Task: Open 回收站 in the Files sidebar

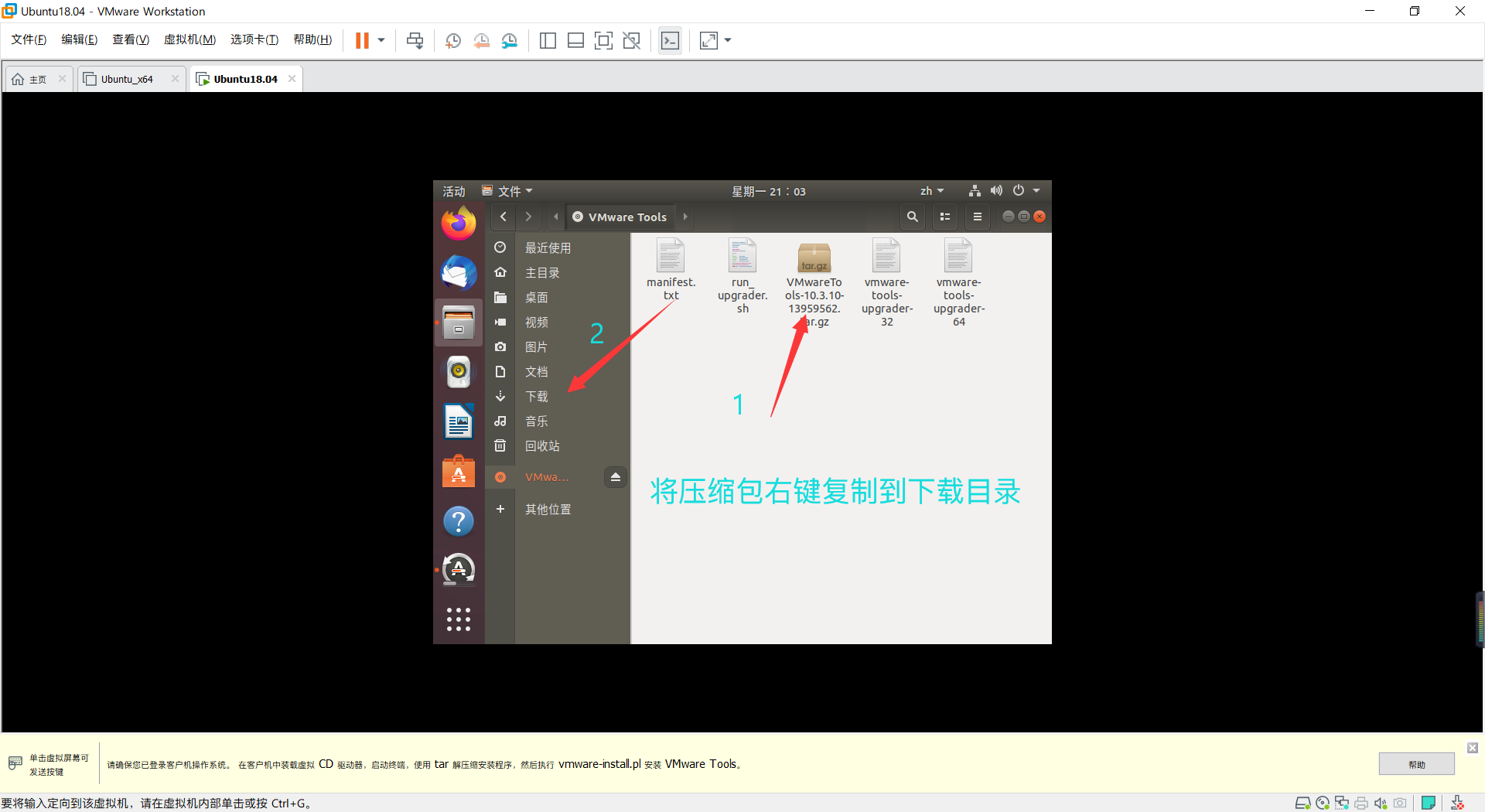Action: 558,445
